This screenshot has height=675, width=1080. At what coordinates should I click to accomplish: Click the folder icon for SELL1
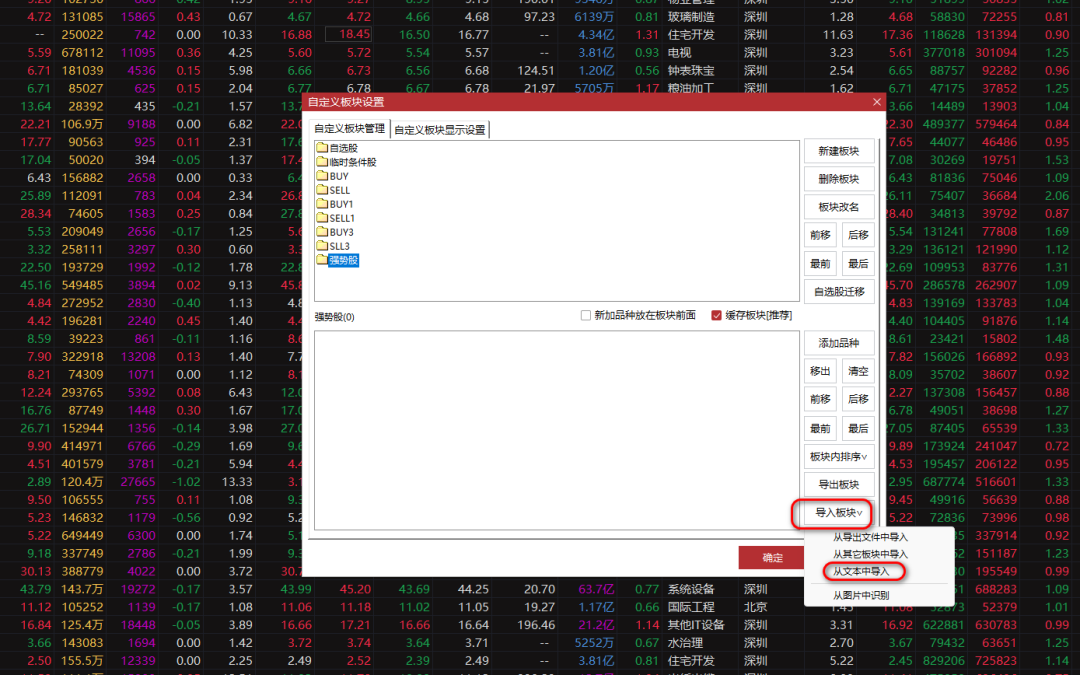322,218
